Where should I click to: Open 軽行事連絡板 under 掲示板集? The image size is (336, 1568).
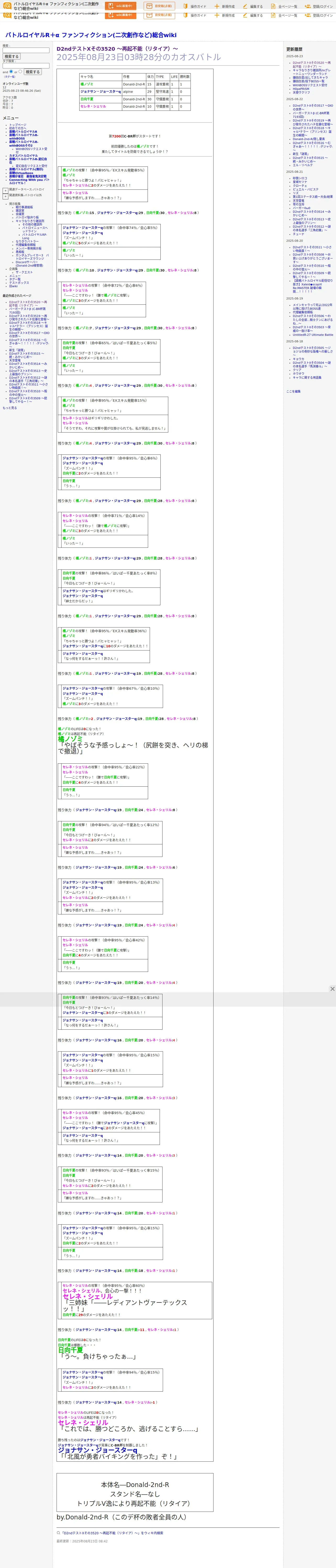(24, 207)
